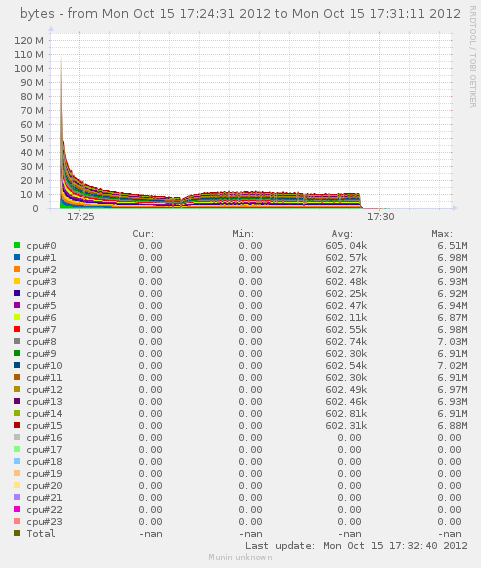Click the Avg column header

coord(342,234)
